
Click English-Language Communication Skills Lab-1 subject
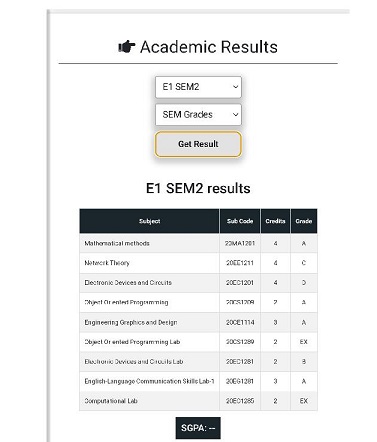tap(149, 381)
